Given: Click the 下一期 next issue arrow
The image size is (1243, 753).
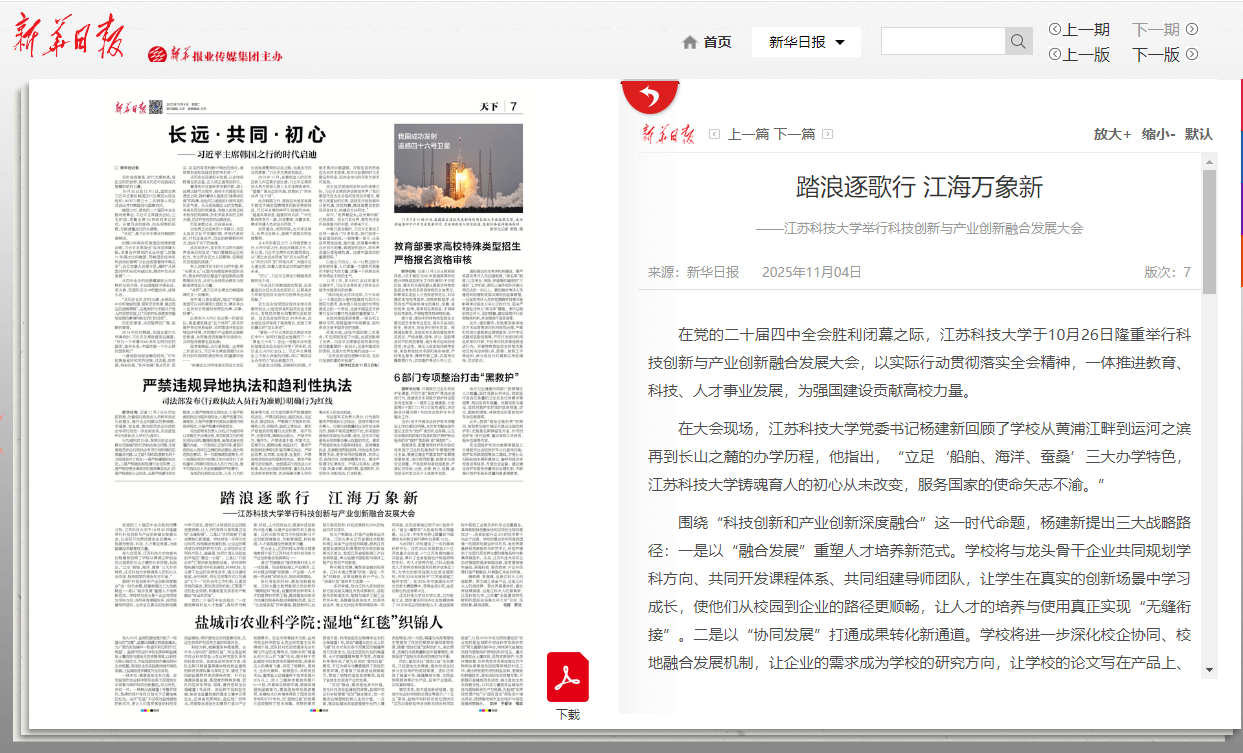Looking at the screenshot, I should [x=1191, y=30].
